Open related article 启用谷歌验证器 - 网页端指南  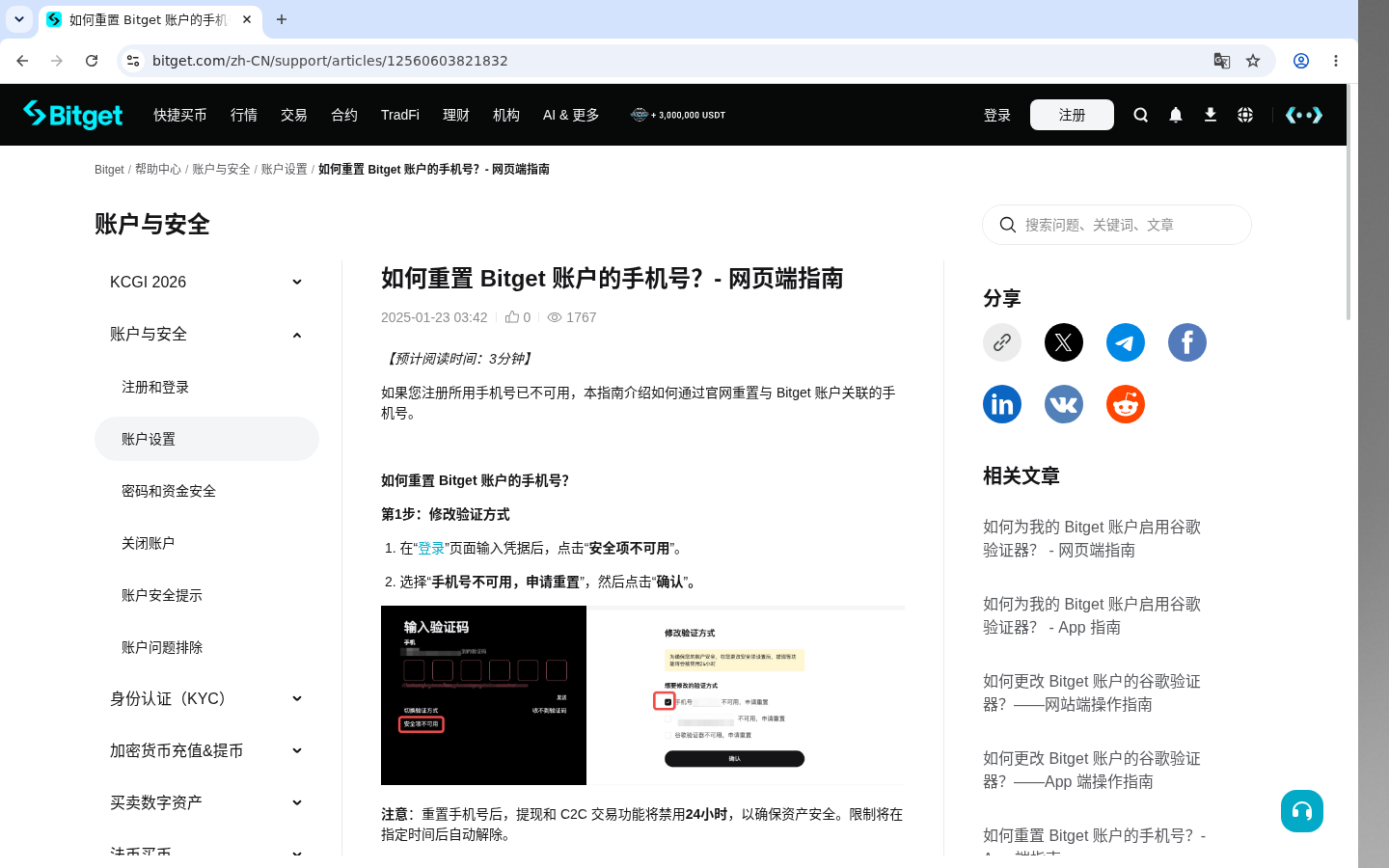tap(1092, 538)
